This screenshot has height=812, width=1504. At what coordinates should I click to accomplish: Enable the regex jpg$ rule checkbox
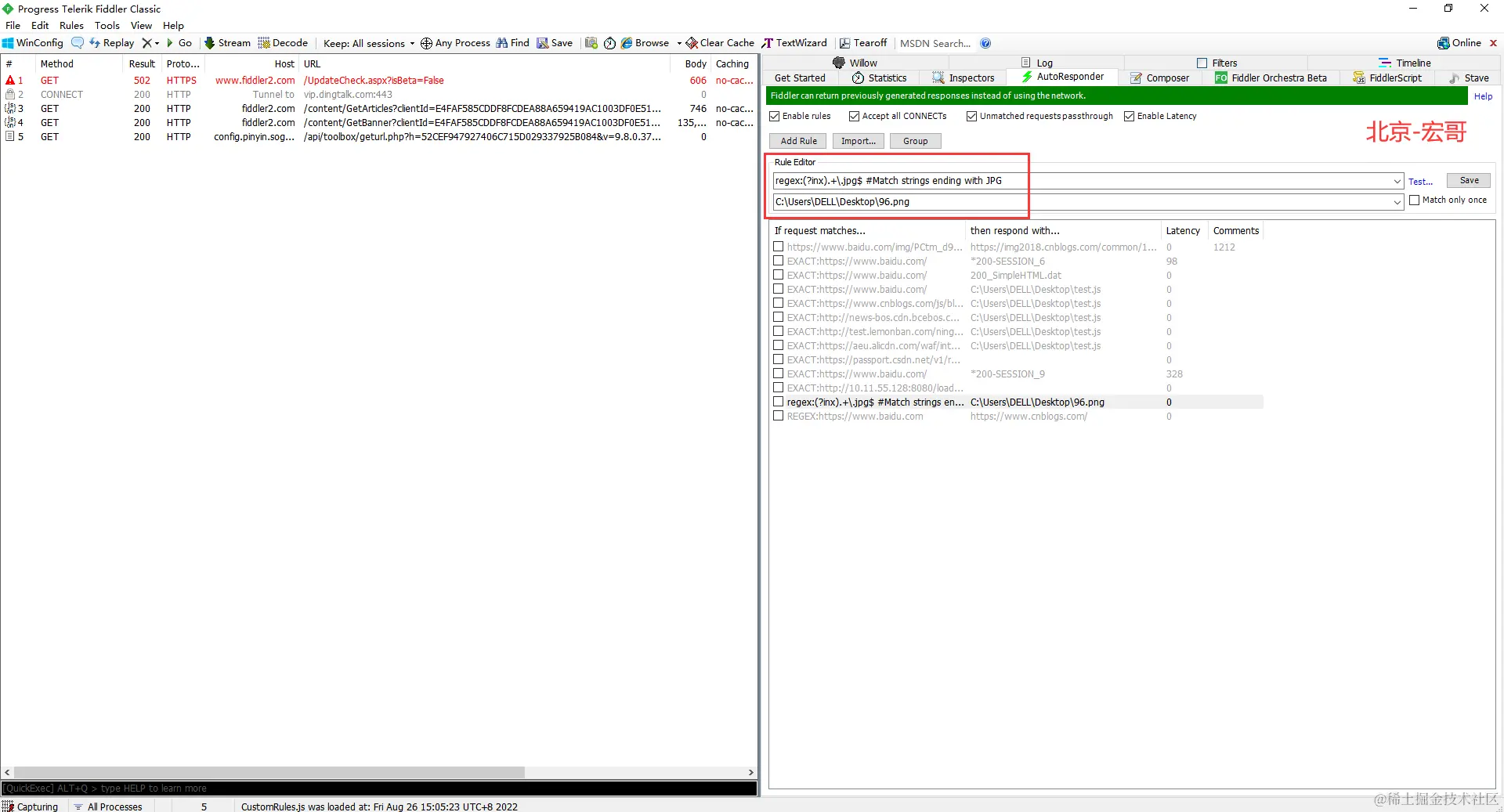778,402
